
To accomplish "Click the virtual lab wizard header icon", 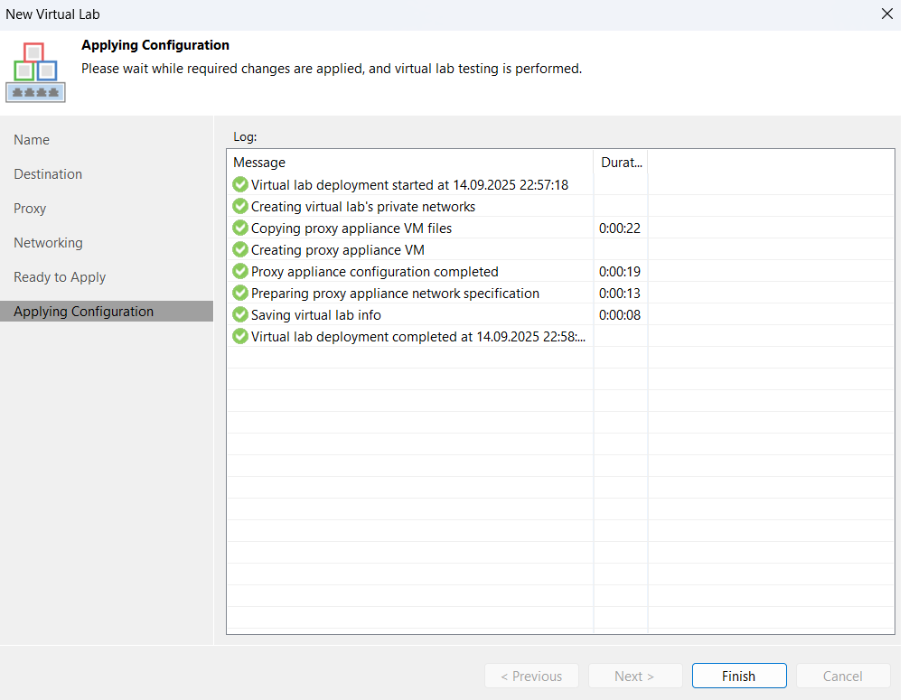I will pyautogui.click(x=35, y=72).
